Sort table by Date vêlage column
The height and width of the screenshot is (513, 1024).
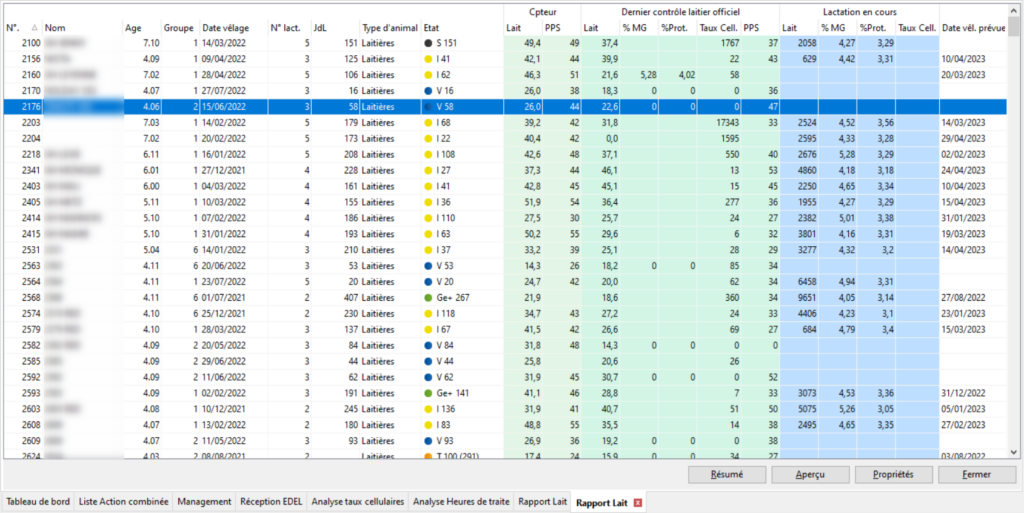pyautogui.click(x=232, y=28)
